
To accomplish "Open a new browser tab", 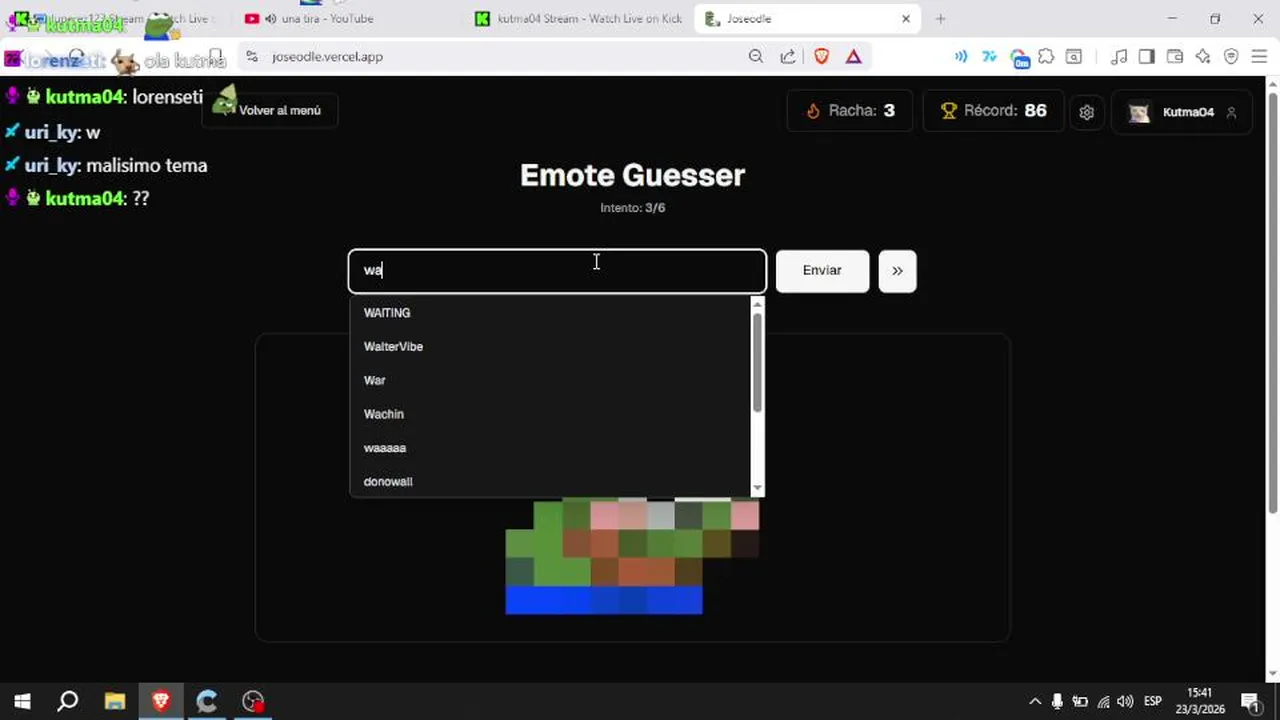I will pyautogui.click(x=940, y=19).
